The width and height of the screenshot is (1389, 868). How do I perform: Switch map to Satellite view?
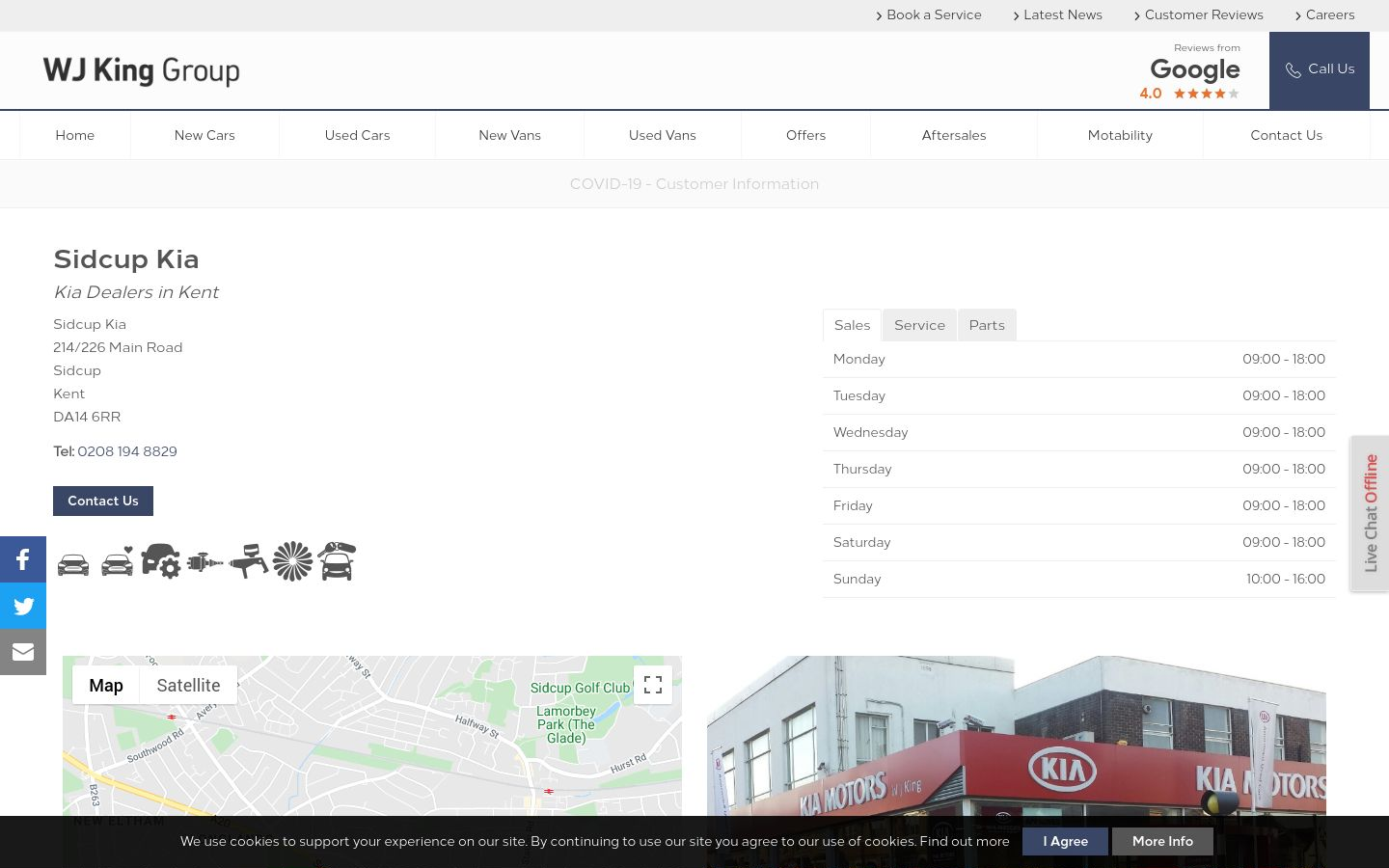point(188,685)
